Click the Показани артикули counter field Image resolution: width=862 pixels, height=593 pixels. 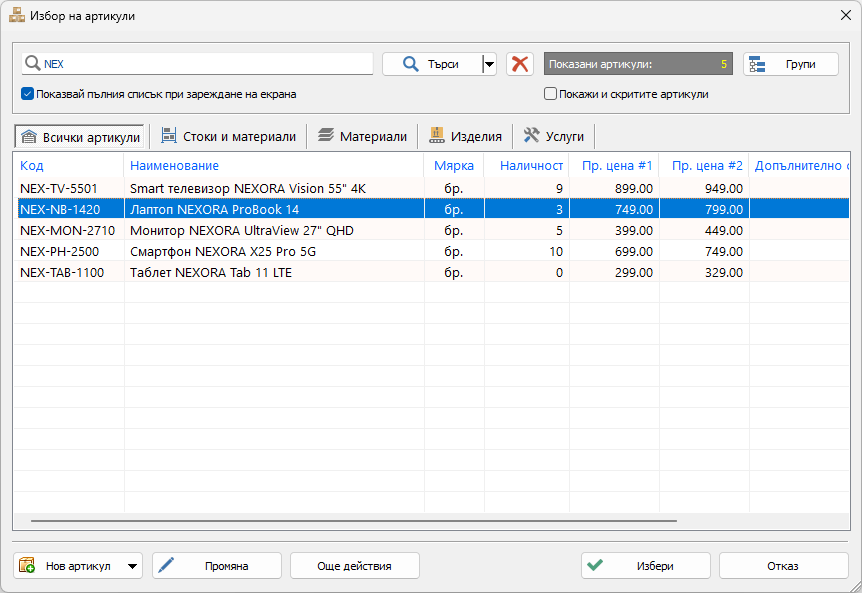point(638,64)
